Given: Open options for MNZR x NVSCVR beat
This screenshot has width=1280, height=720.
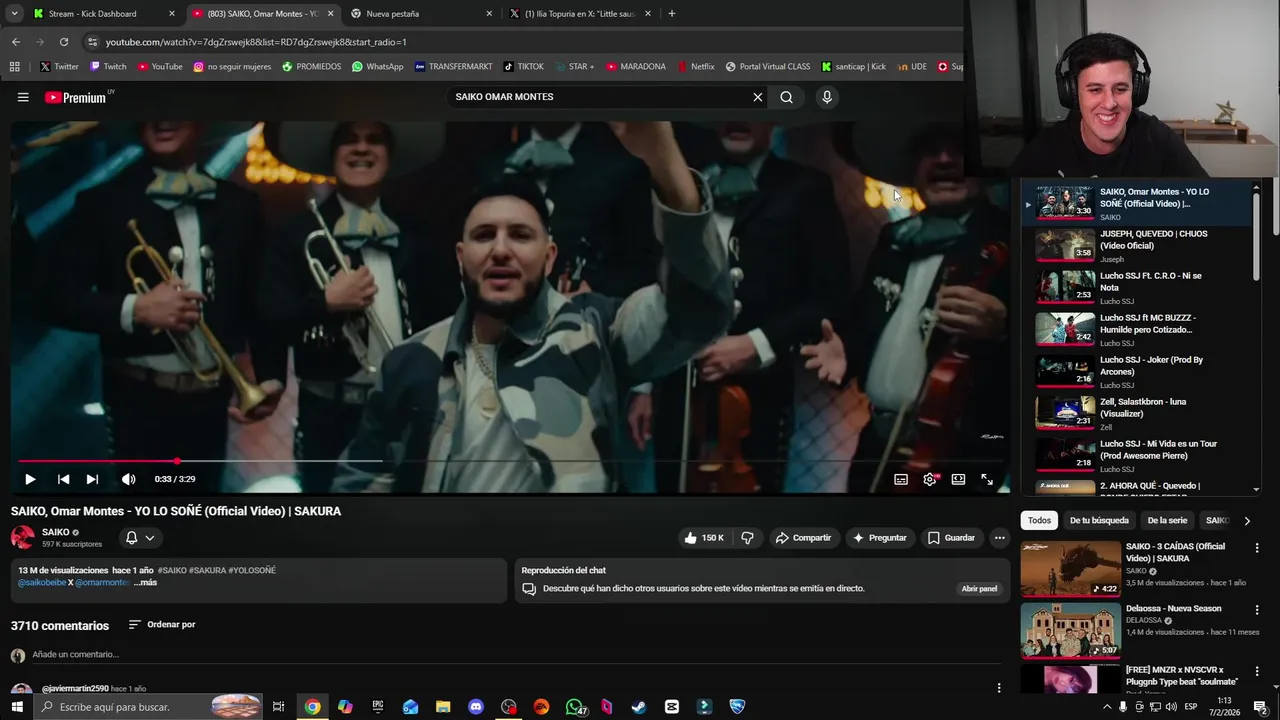Looking at the screenshot, I should click(1257, 672).
